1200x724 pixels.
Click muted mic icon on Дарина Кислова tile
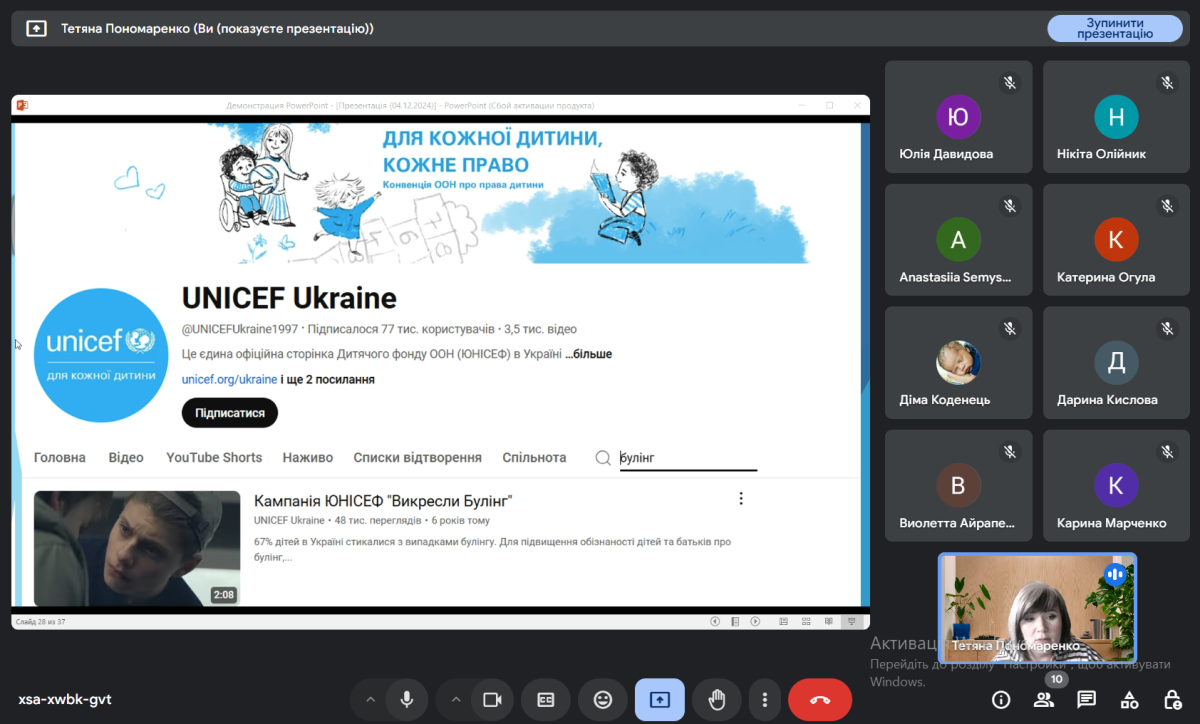coord(1167,328)
